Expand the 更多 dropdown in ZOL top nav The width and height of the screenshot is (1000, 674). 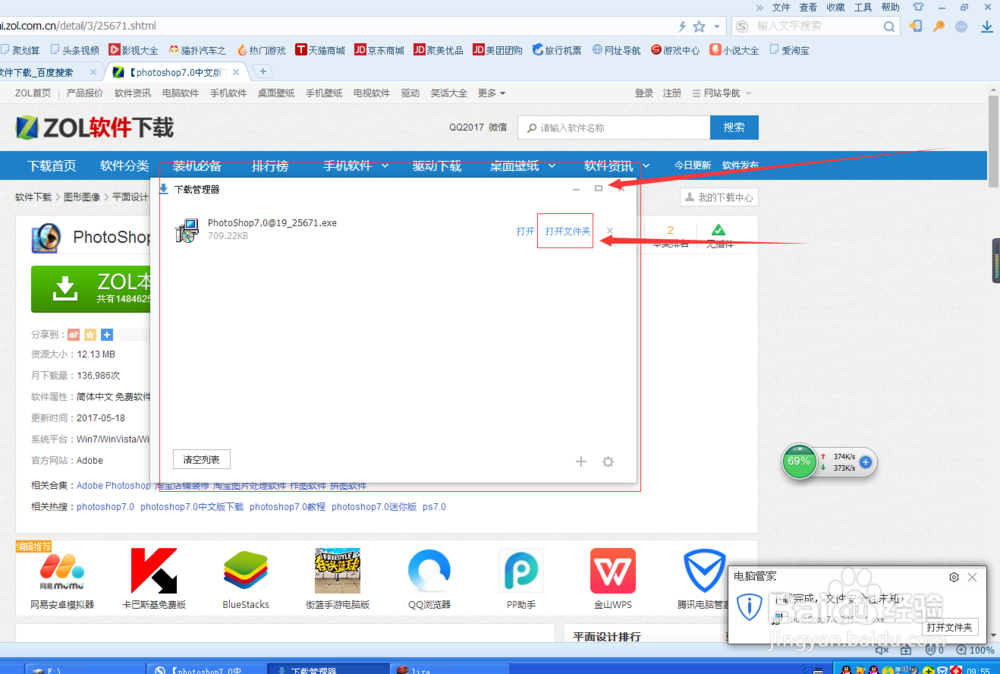coord(492,93)
